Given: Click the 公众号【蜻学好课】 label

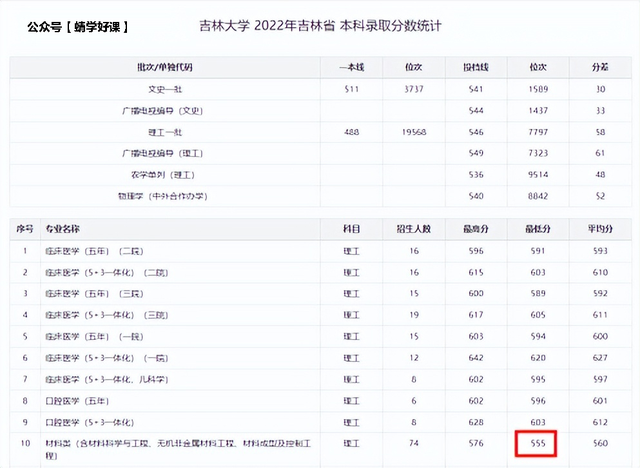Looking at the screenshot, I should click(78, 27).
